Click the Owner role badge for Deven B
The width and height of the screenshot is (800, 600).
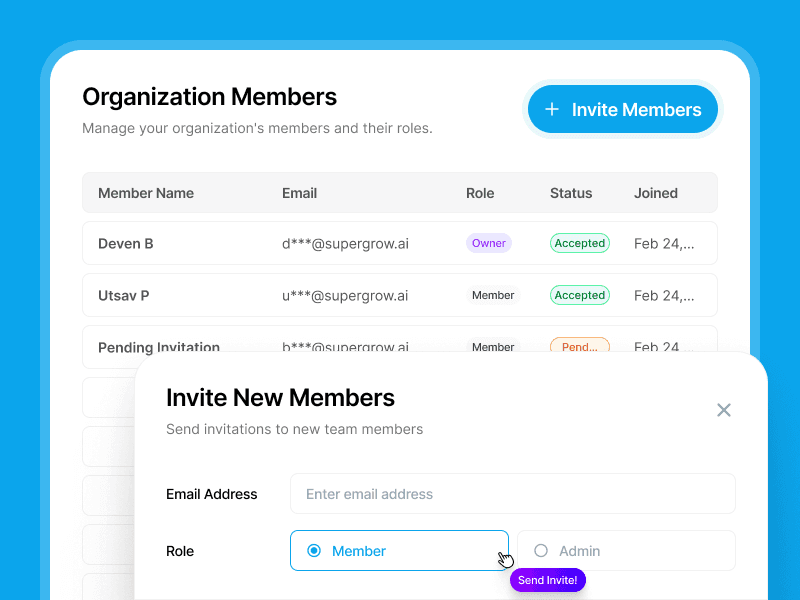[488, 242]
